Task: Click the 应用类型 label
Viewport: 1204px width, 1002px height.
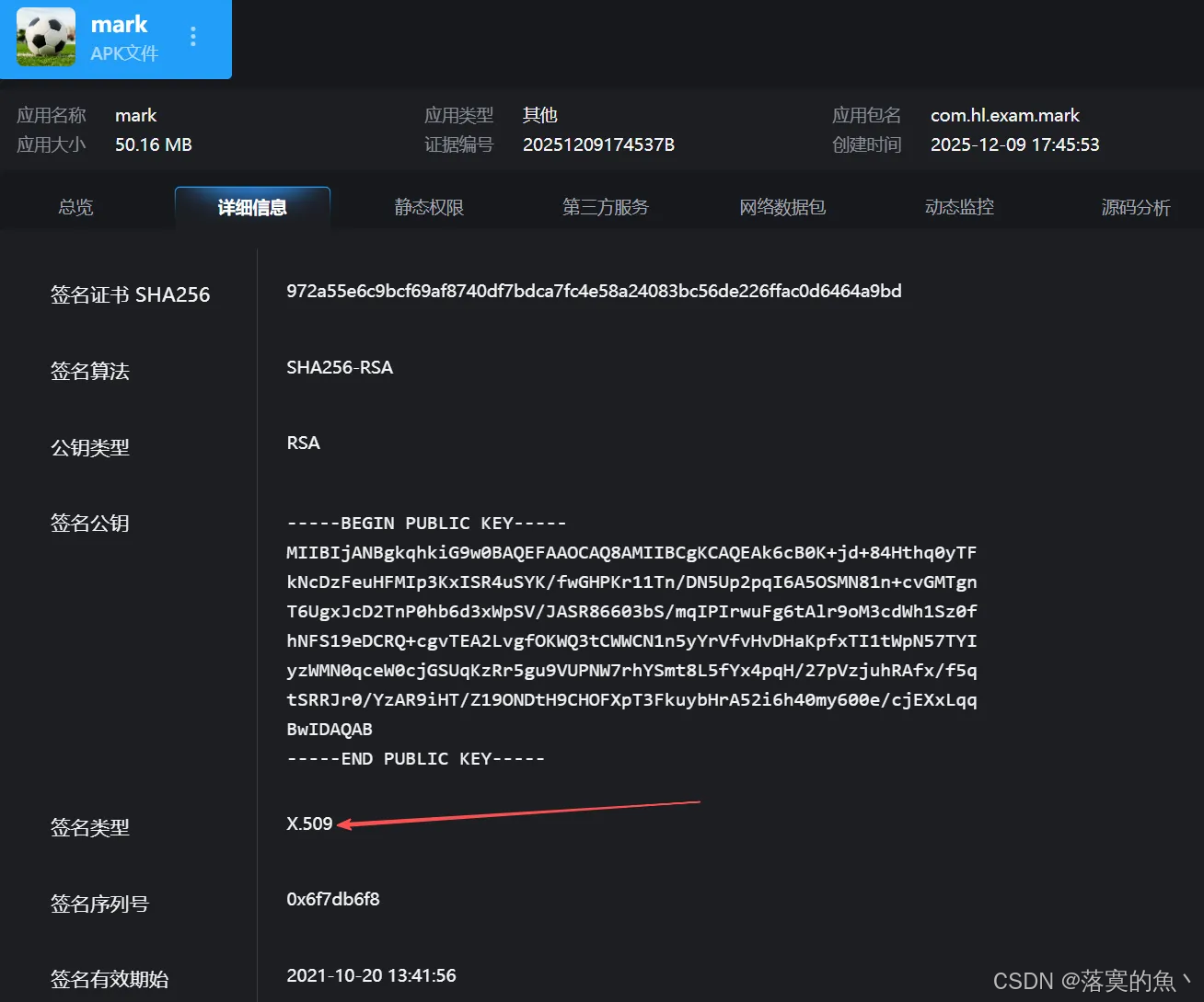Action: (458, 115)
